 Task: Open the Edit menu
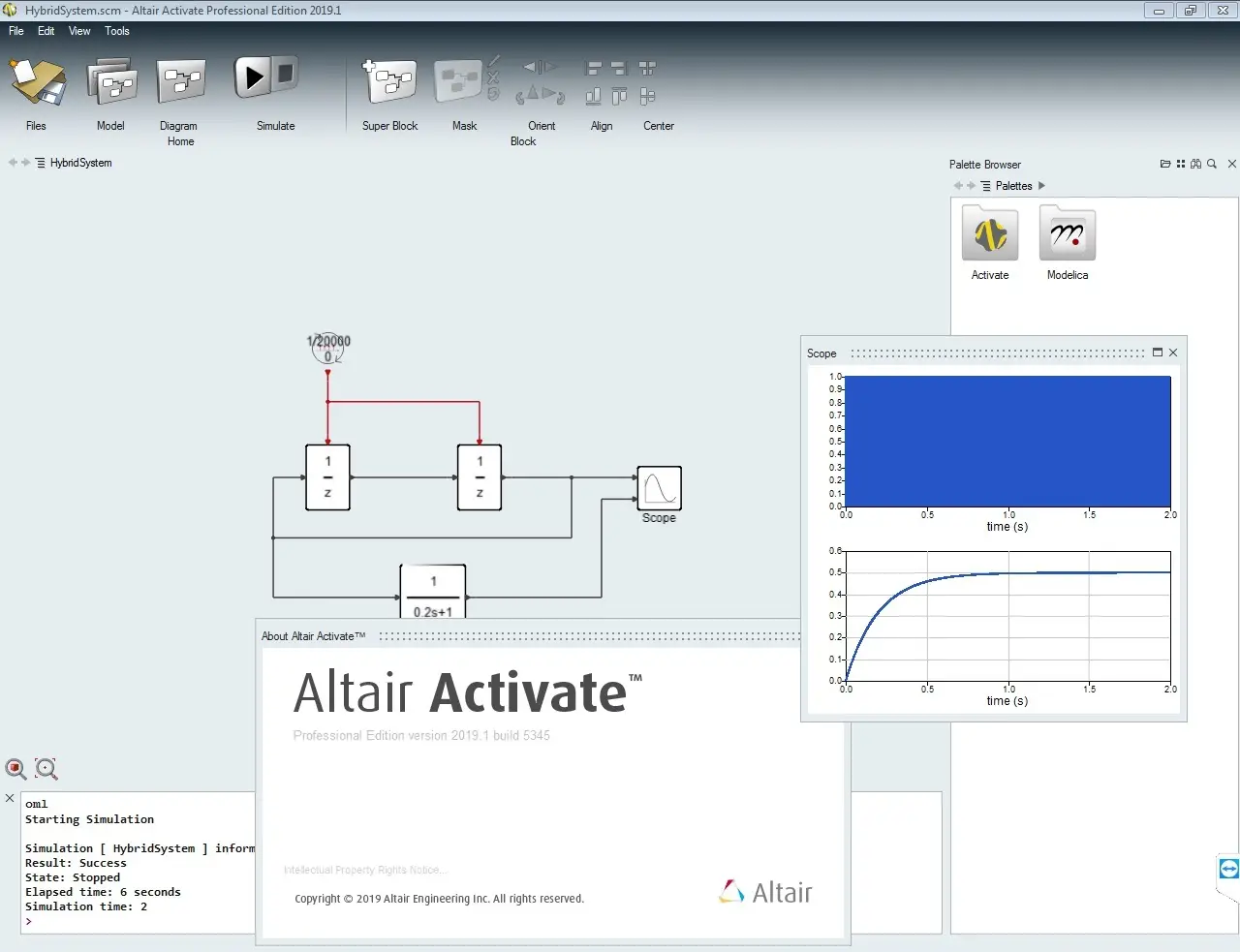point(46,31)
